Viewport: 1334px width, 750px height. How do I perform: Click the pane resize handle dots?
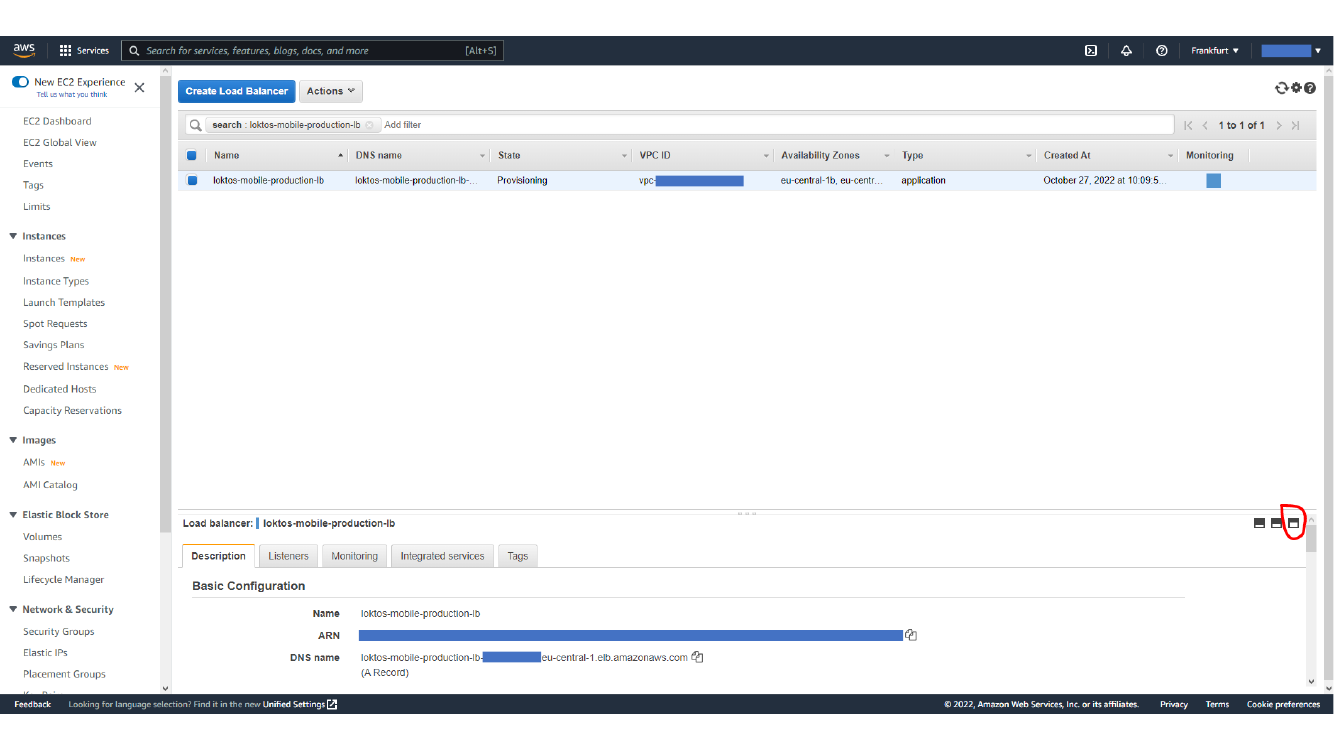747,513
